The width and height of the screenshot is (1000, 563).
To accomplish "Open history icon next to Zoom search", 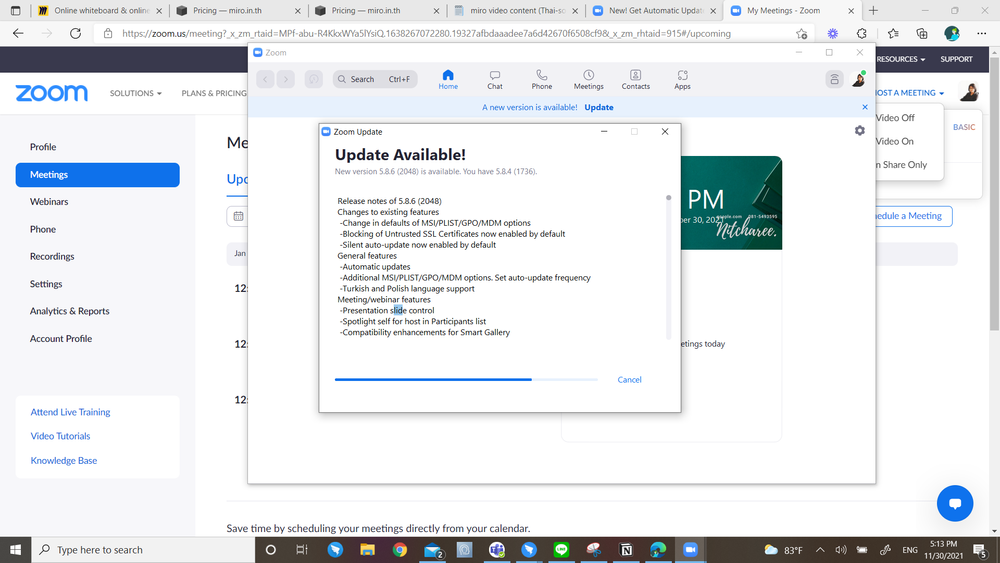I will [x=313, y=79].
